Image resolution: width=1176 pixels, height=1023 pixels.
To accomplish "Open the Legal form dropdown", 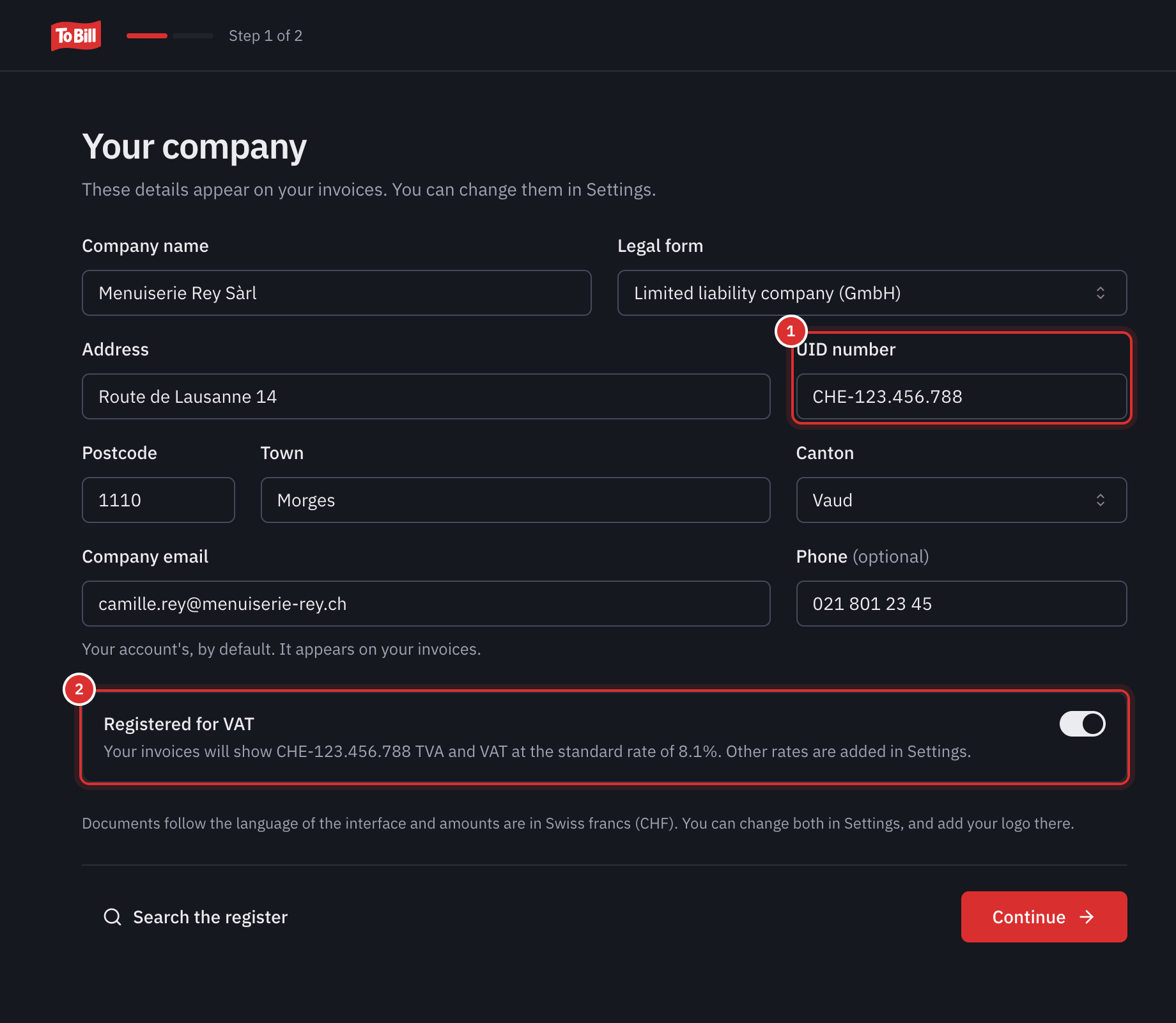I will click(872, 293).
